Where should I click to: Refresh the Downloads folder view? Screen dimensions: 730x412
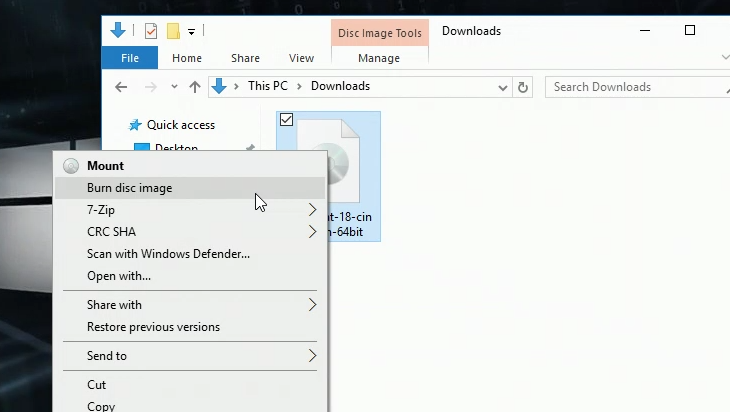click(523, 87)
